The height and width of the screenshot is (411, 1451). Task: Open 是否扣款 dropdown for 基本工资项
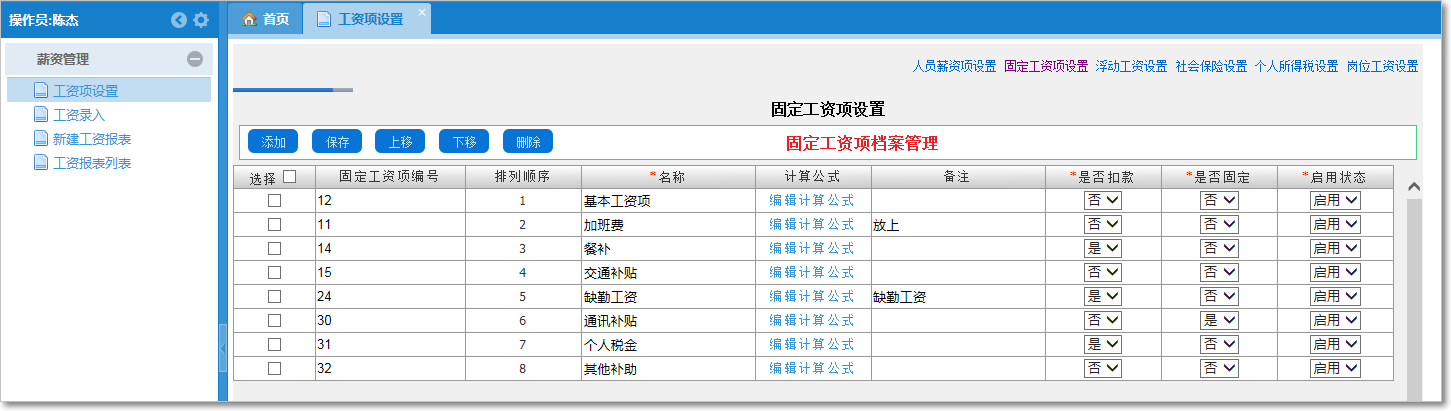(1103, 201)
